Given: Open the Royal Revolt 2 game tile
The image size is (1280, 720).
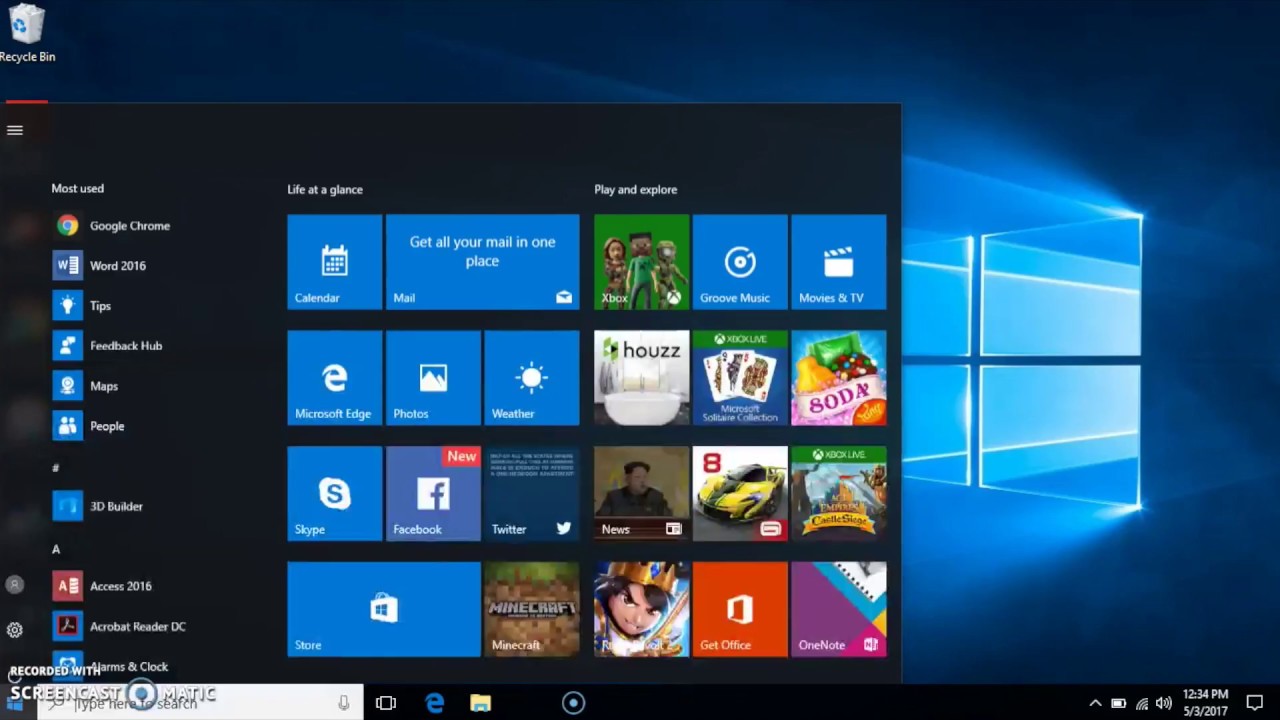Looking at the screenshot, I should 641,609.
